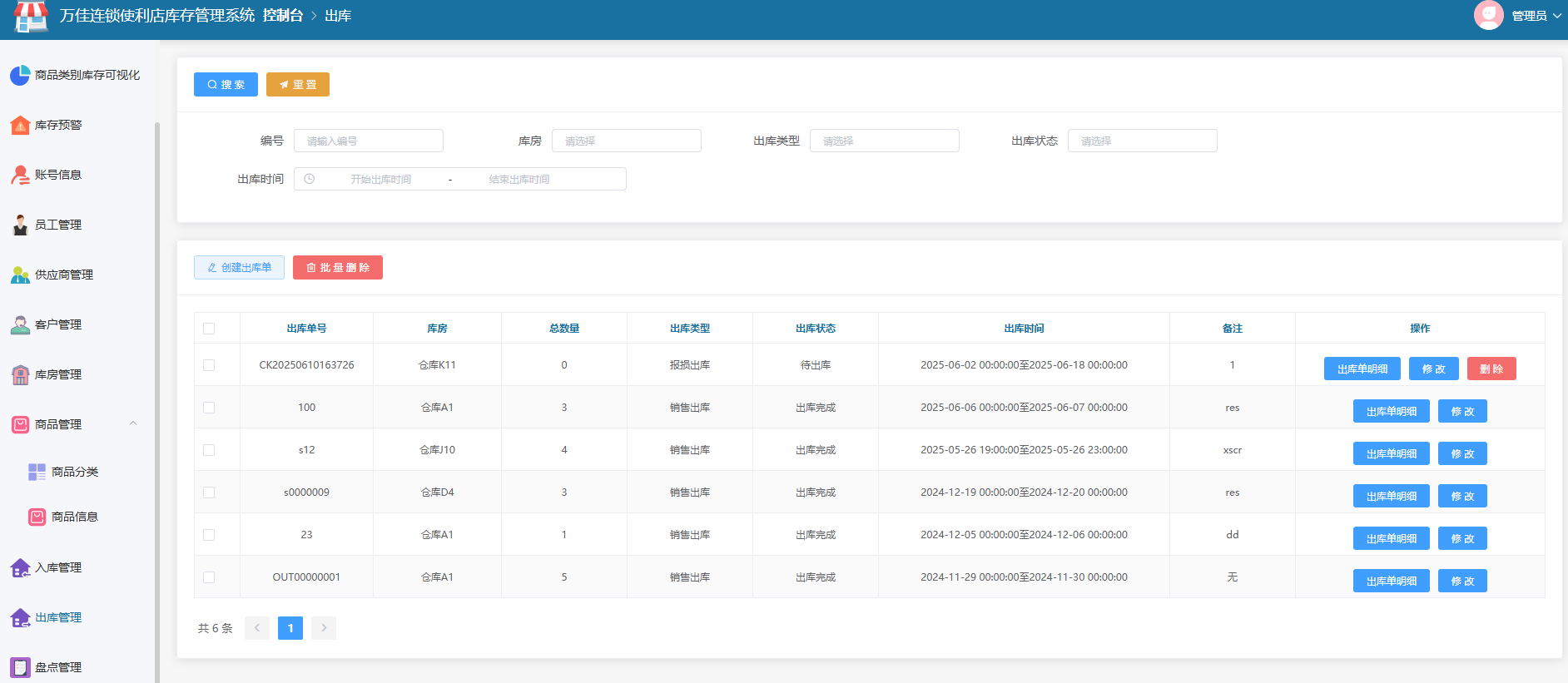
Task: Open 出库单明细 for CK20250610163726
Action: [x=1362, y=369]
